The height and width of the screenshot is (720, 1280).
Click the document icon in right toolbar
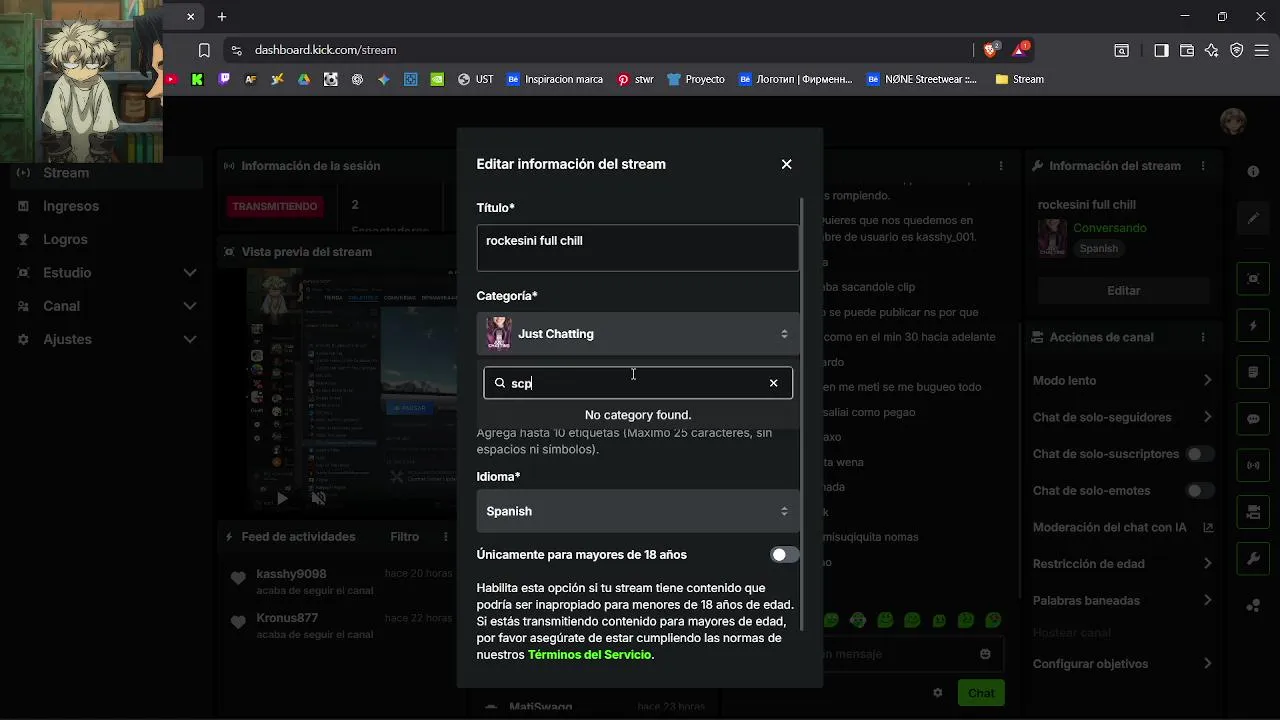click(x=1253, y=373)
